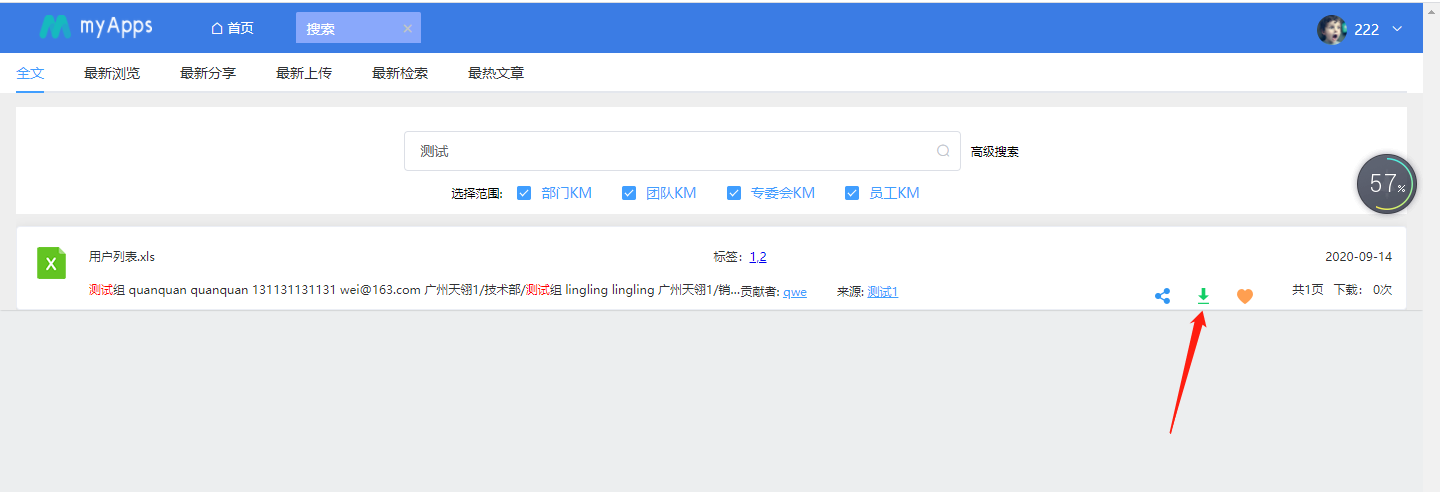Screen dimensions: 1440x492
Task: Switch to the 最新浏览 tab
Action: (x=112, y=73)
